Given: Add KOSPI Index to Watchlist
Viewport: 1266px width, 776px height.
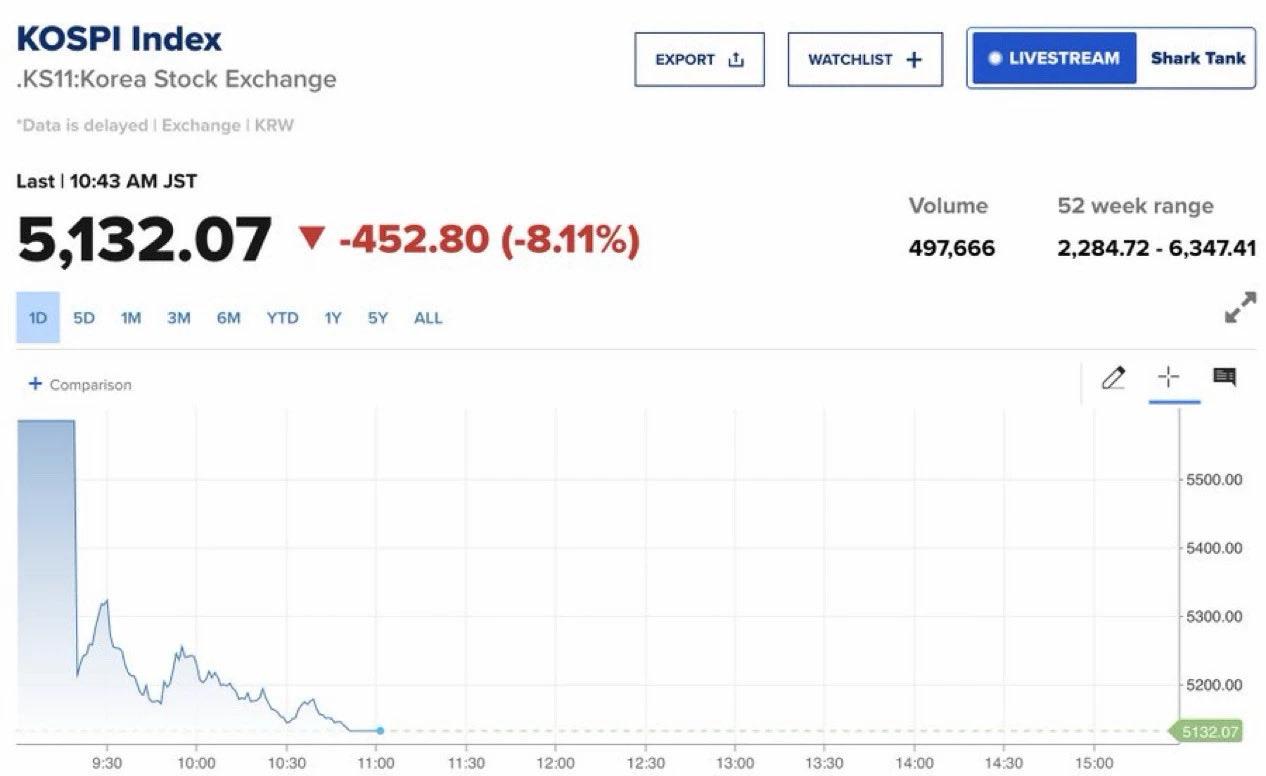Looking at the screenshot, I should [x=864, y=59].
